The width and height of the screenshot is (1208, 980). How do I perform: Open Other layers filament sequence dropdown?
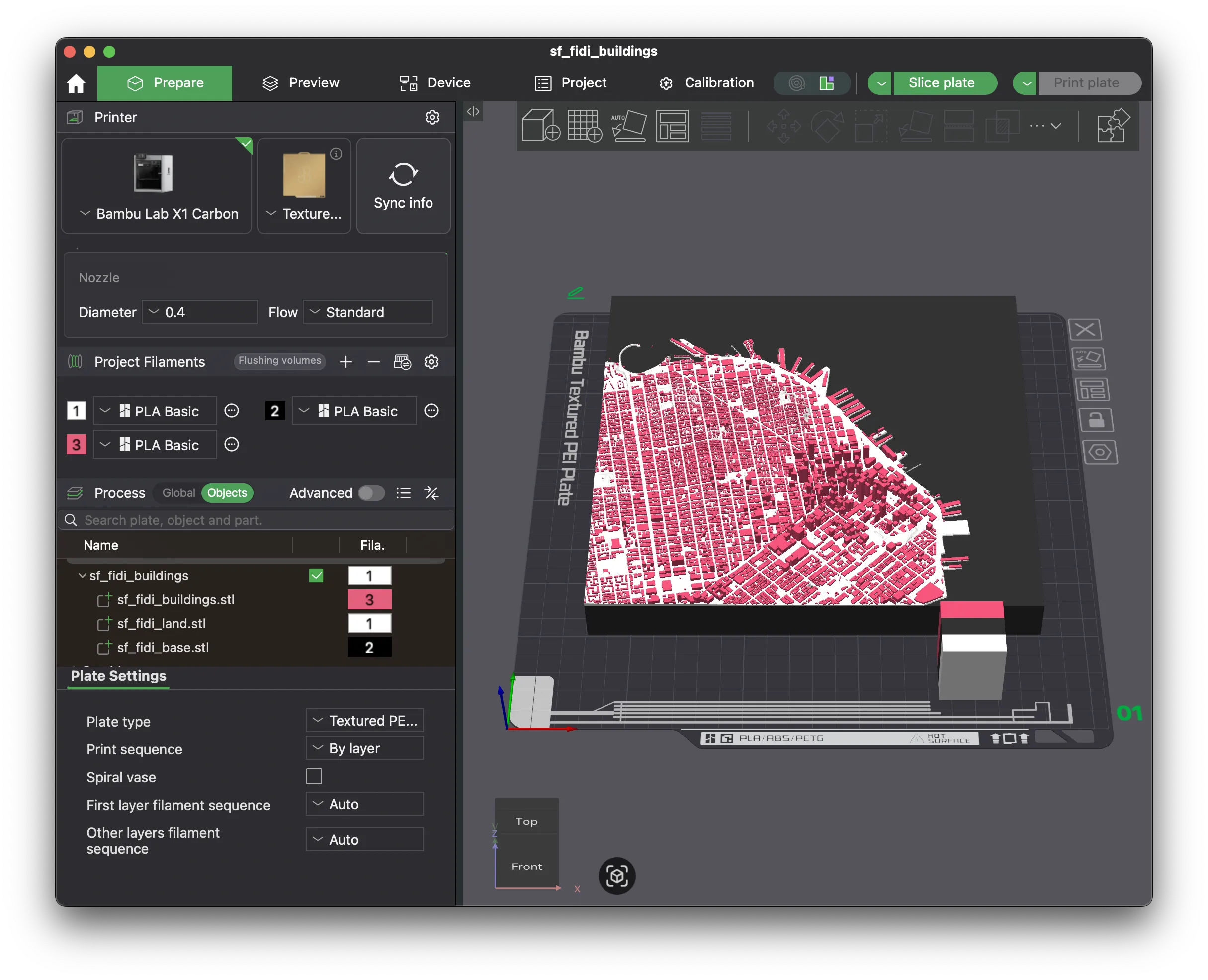coord(365,839)
